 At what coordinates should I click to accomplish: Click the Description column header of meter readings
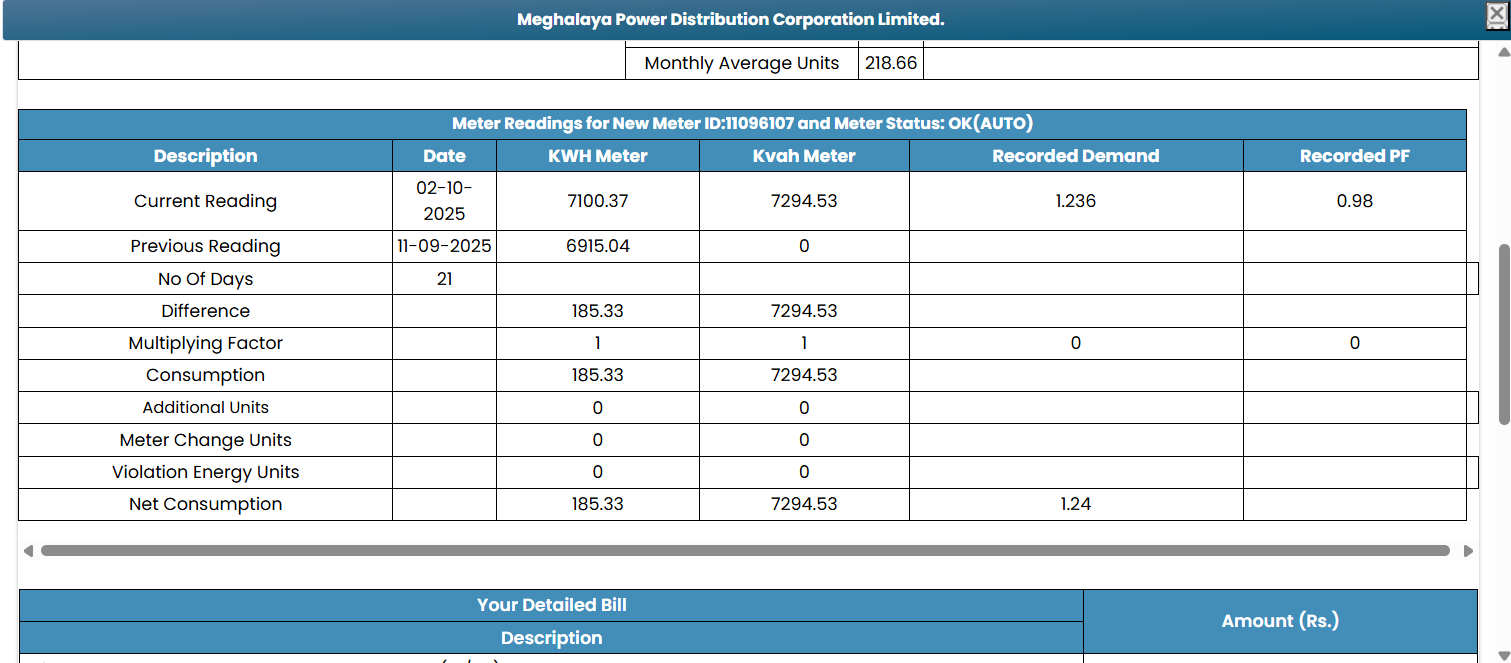click(x=205, y=156)
